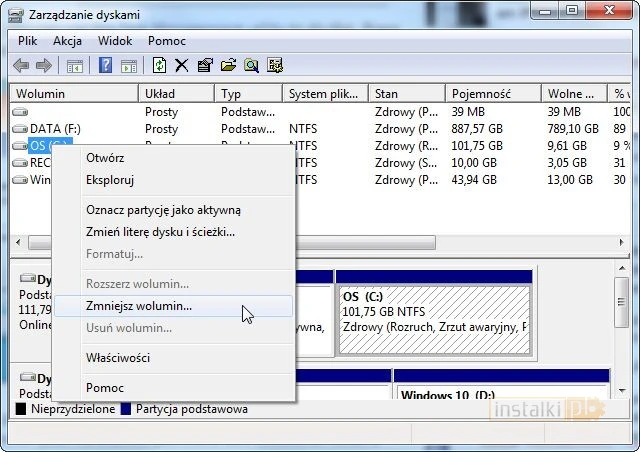Click right arrow of horizontal scrollbar
640x452 pixels.
(622, 242)
